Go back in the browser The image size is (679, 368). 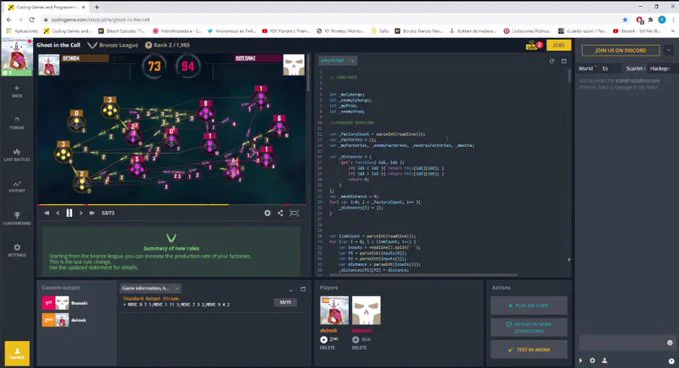[x=9, y=19]
